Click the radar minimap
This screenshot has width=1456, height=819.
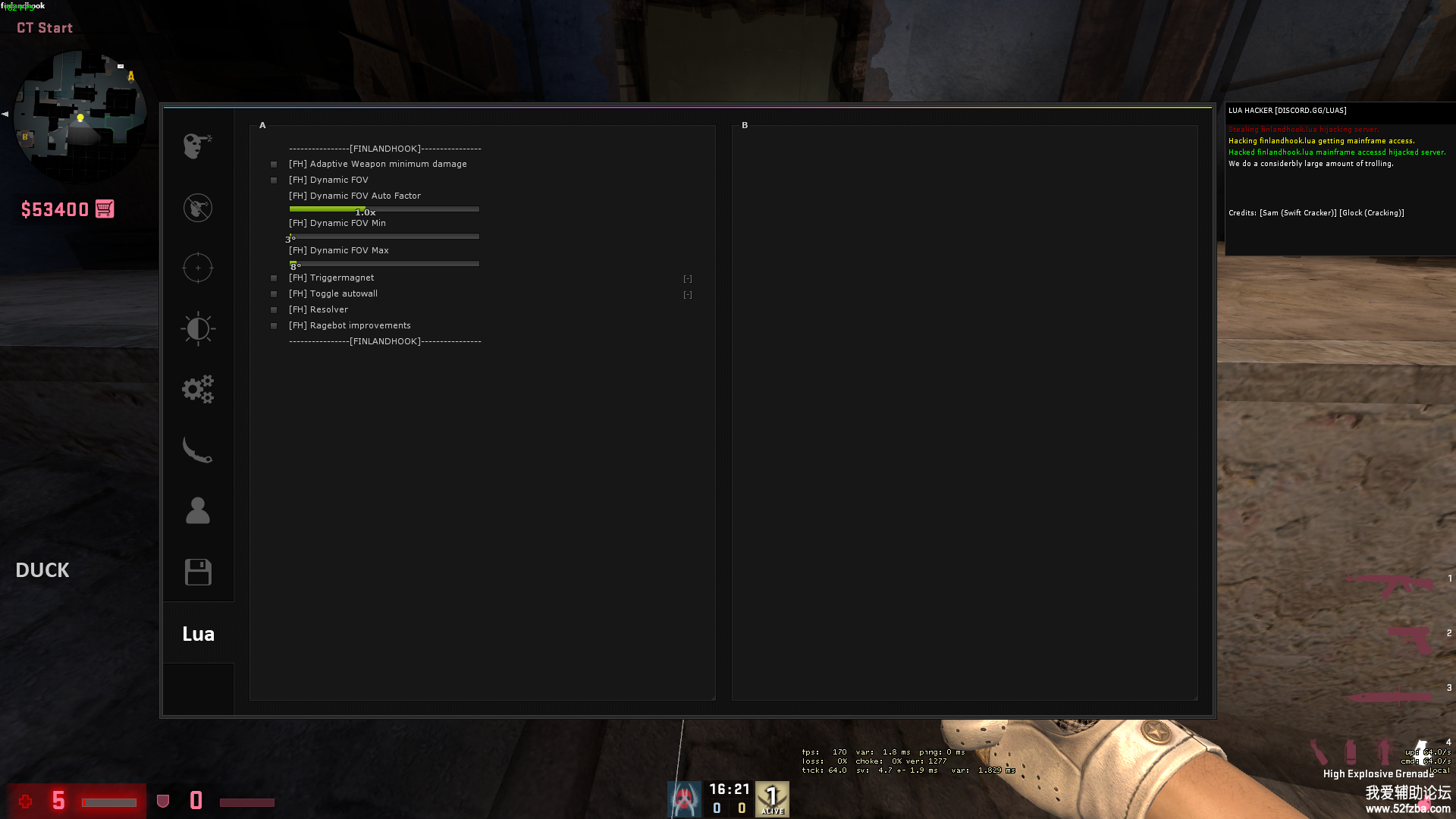pyautogui.click(x=80, y=116)
